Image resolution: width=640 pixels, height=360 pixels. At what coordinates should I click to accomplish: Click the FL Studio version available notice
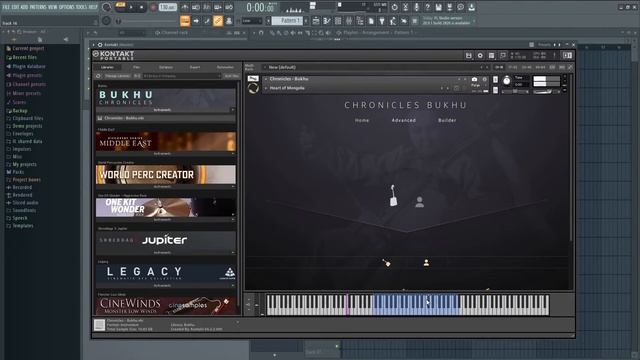coord(447,21)
